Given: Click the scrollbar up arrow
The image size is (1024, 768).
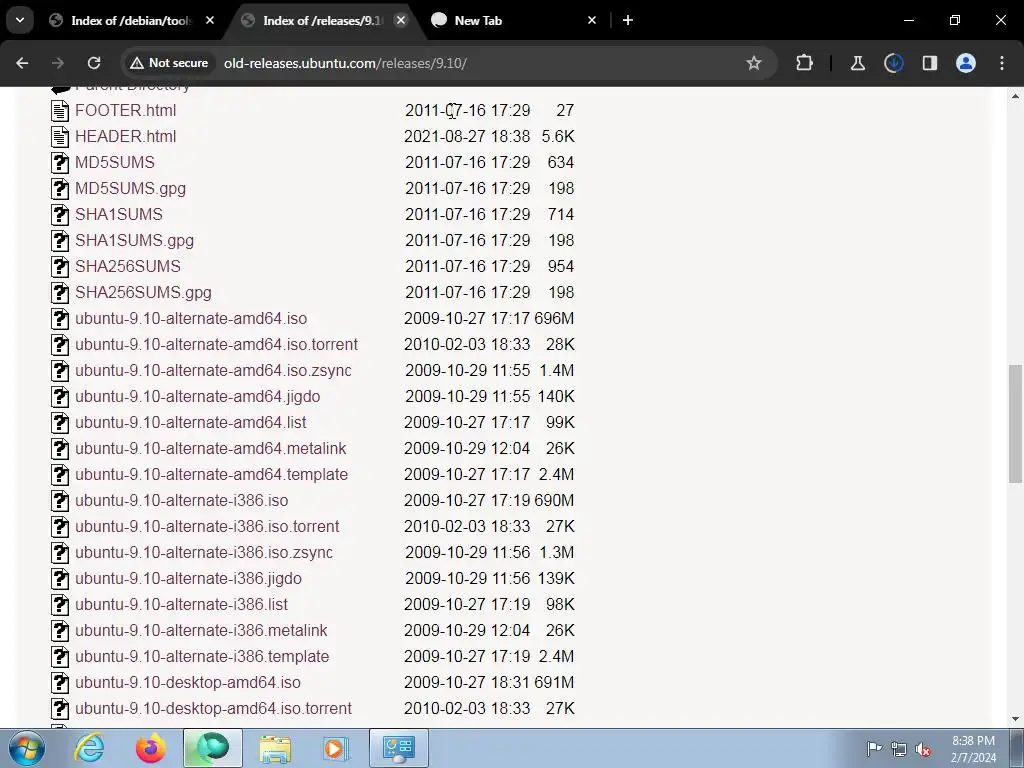Looking at the screenshot, I should tap(1016, 96).
